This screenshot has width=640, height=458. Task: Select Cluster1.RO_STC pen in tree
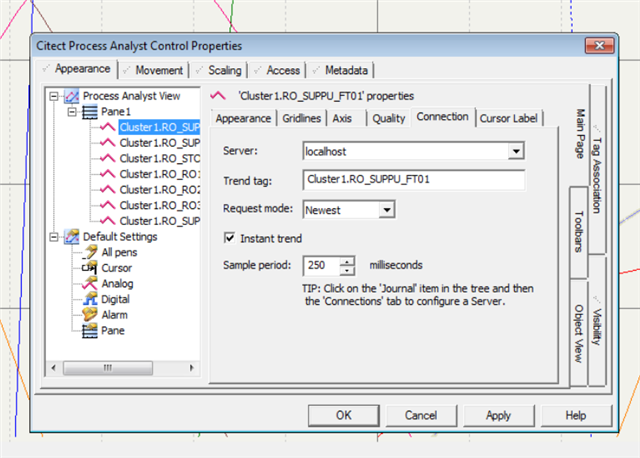[160, 158]
